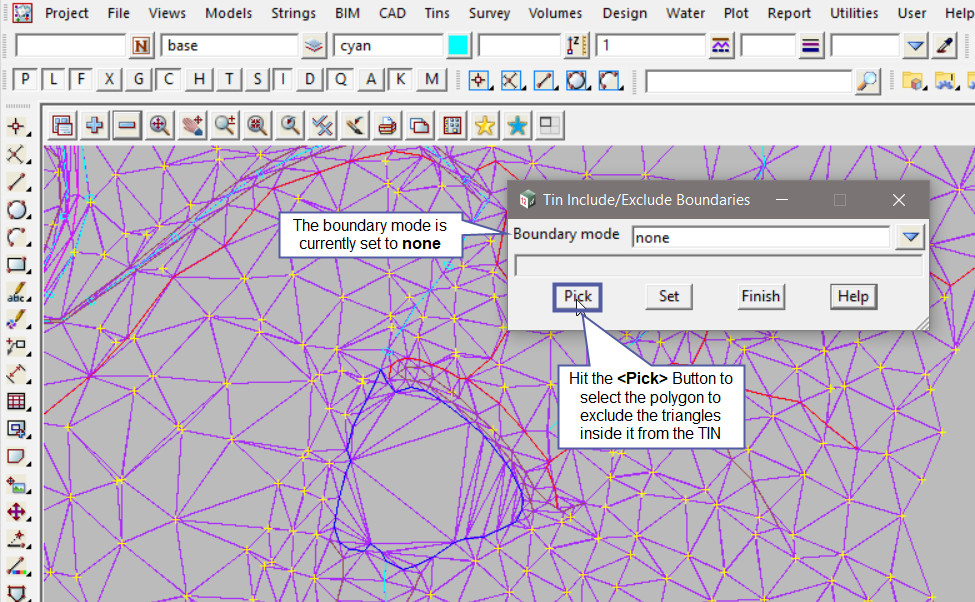
Task: Click the red N name icon
Action: coord(141,46)
